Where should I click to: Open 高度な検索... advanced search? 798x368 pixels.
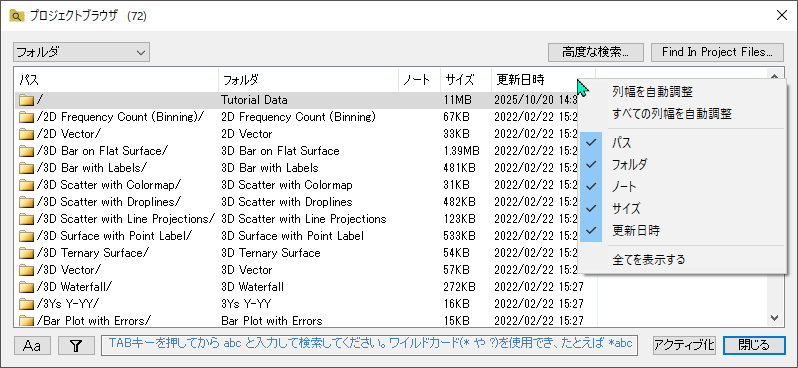click(x=596, y=52)
